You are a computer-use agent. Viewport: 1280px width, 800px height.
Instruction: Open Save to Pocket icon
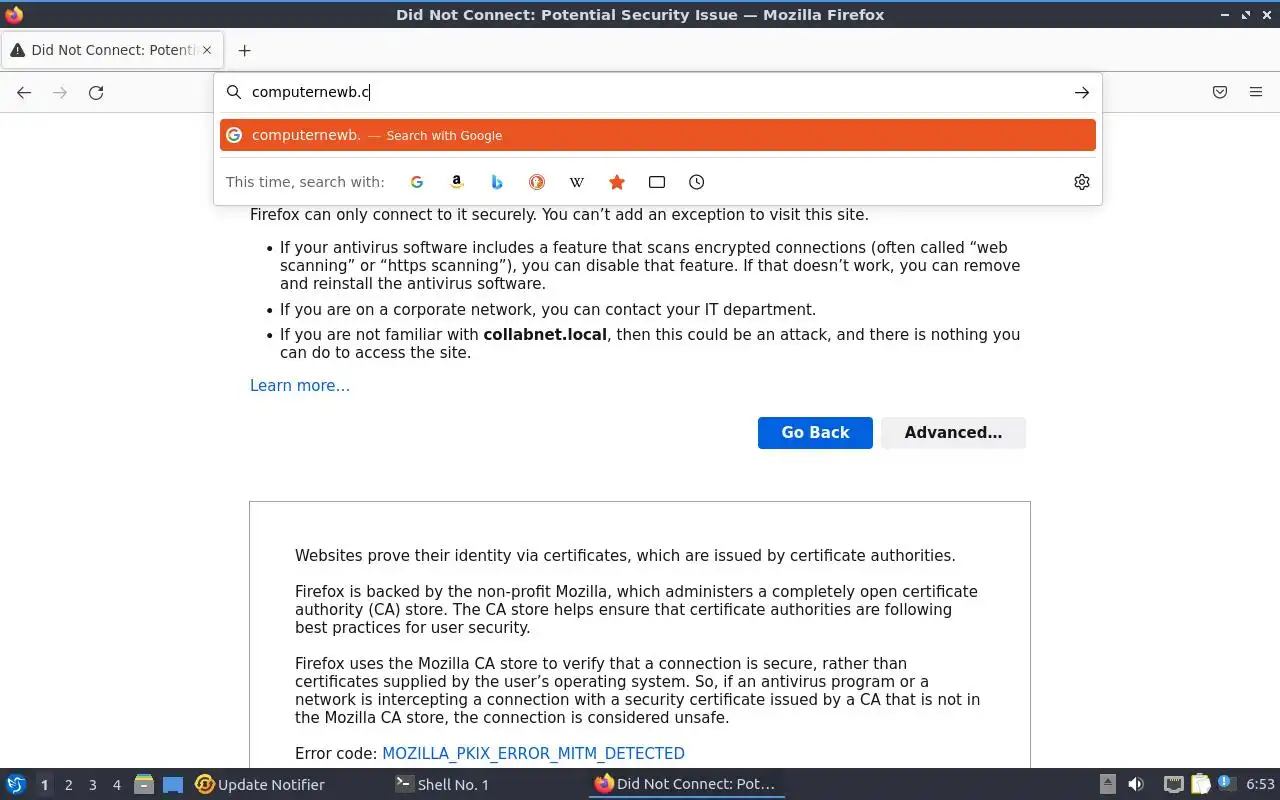point(1220,92)
